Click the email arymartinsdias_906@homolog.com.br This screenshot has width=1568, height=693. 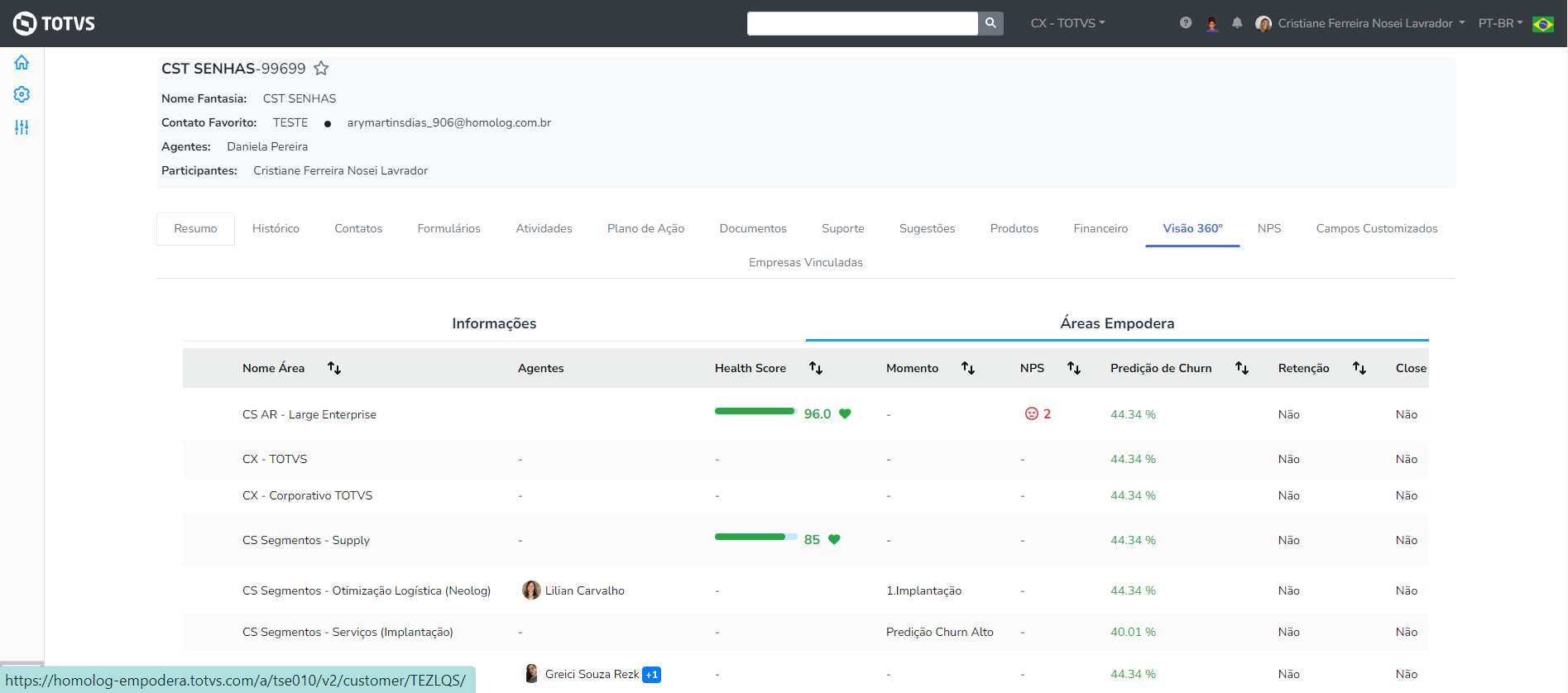(x=449, y=123)
